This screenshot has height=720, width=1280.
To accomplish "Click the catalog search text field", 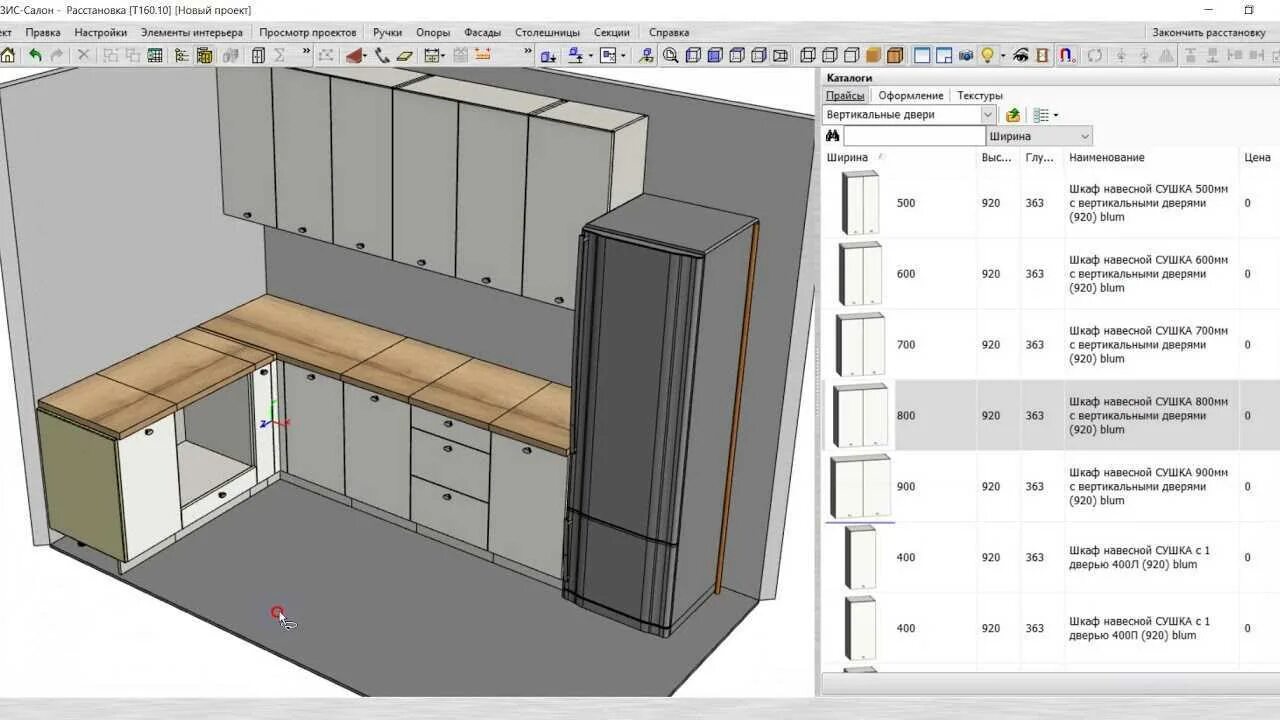I will pos(914,136).
